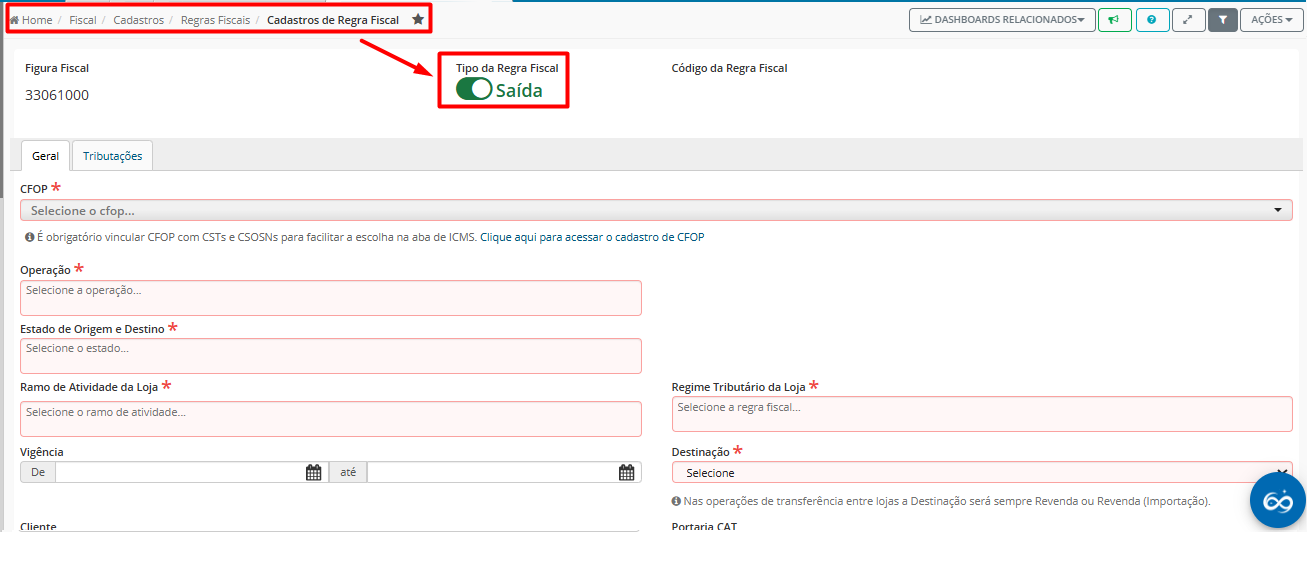This screenshot has height=584, width=1311.
Task: Select the Geral tab
Action: [45, 156]
